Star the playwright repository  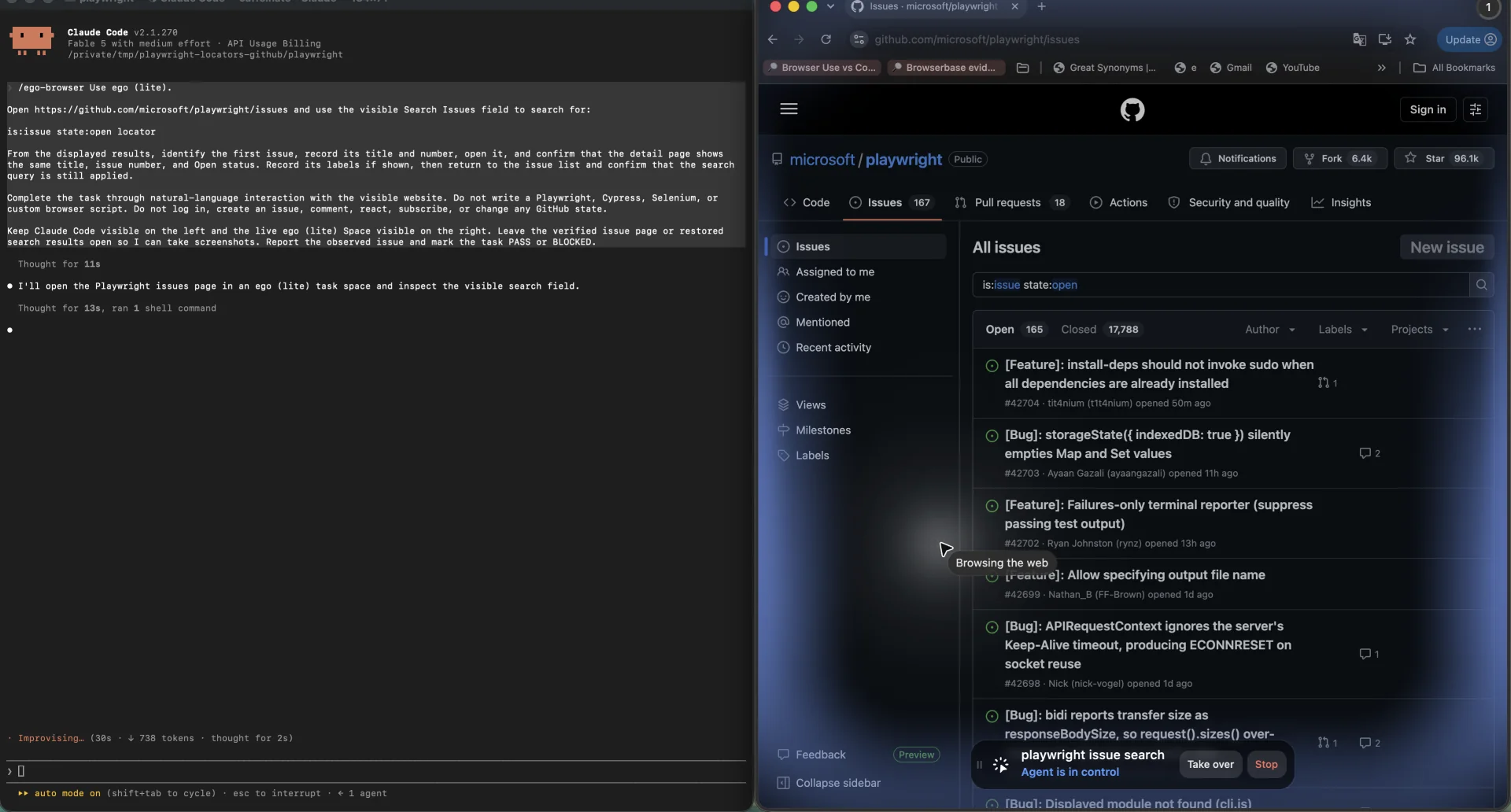tap(1443, 159)
